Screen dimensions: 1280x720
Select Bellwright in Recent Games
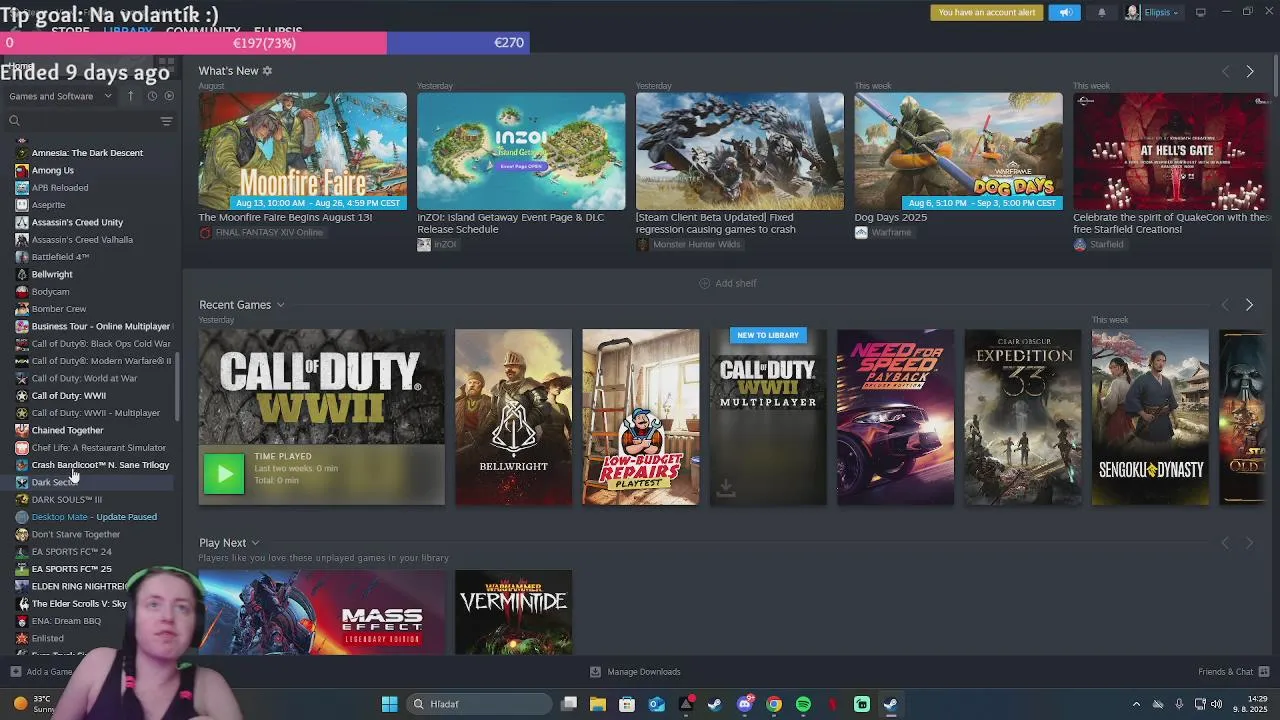pos(513,417)
